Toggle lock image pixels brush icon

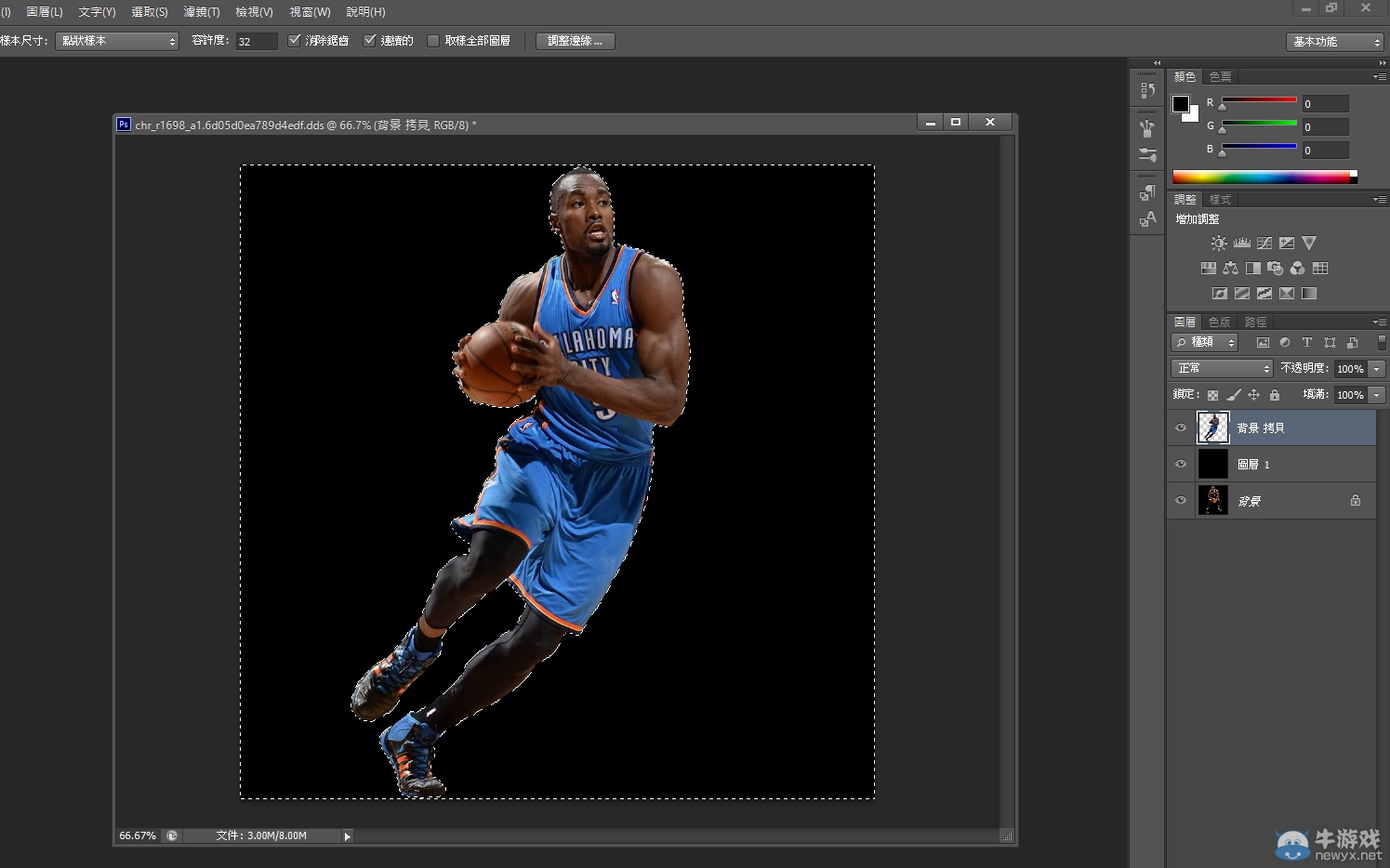[1233, 395]
